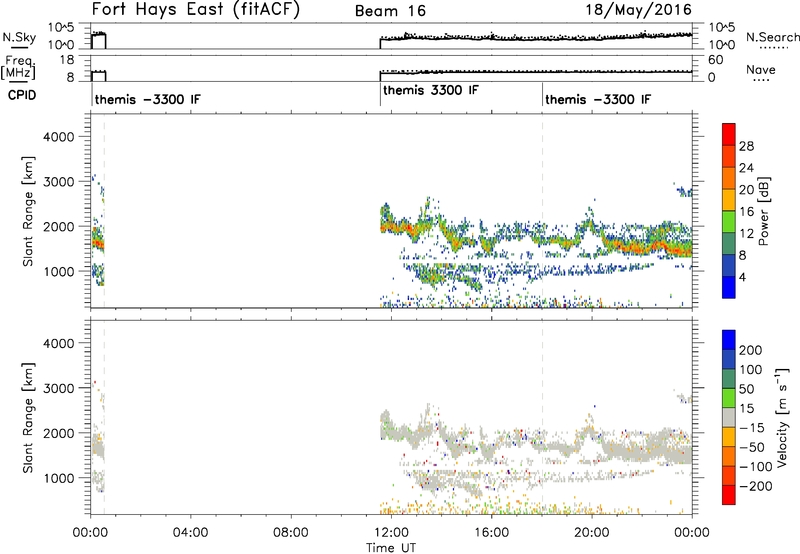The height and width of the screenshot is (554, 800).
Task: Click the date '18/May/2016'
Action: click(638, 9)
